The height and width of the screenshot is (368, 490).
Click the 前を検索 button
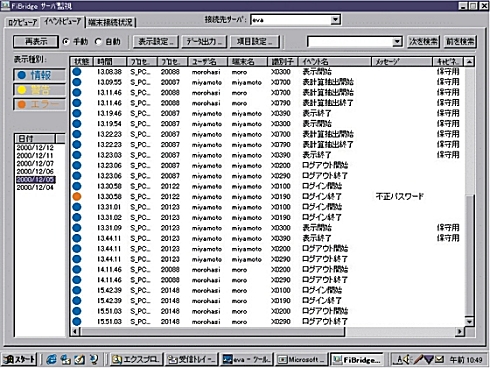pyautogui.click(x=460, y=42)
